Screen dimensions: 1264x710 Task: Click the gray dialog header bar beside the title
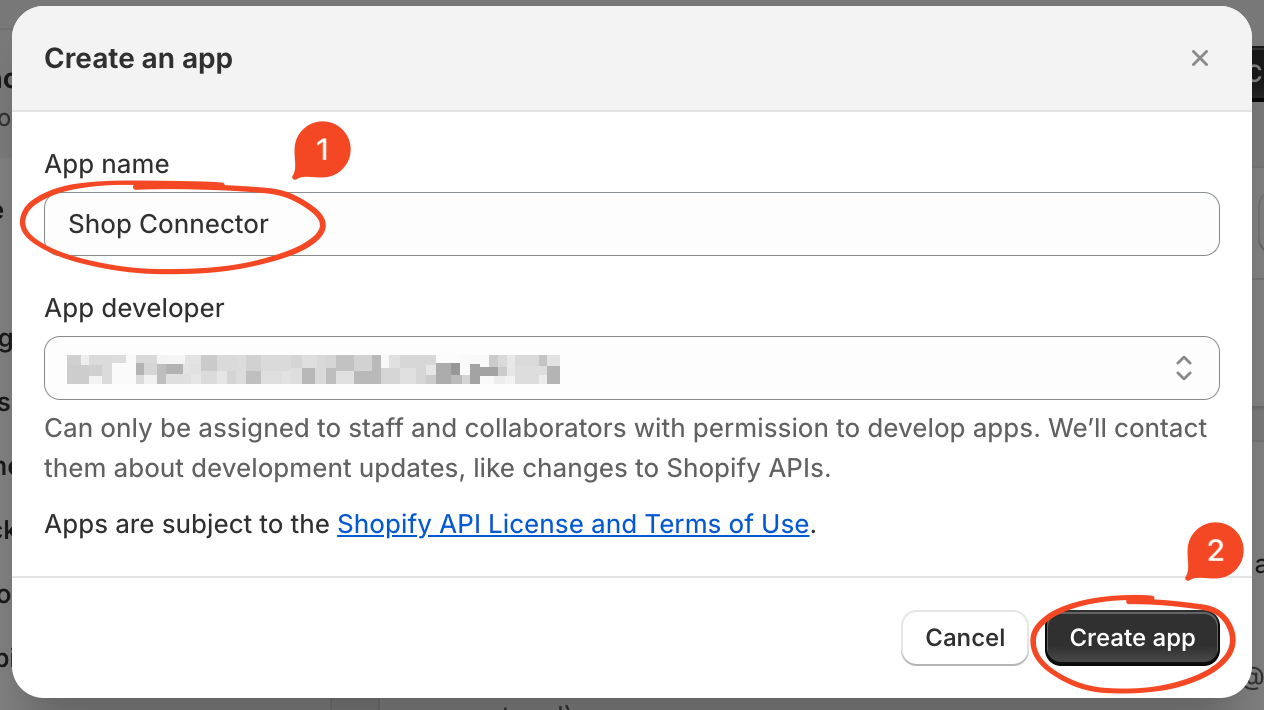click(700, 58)
